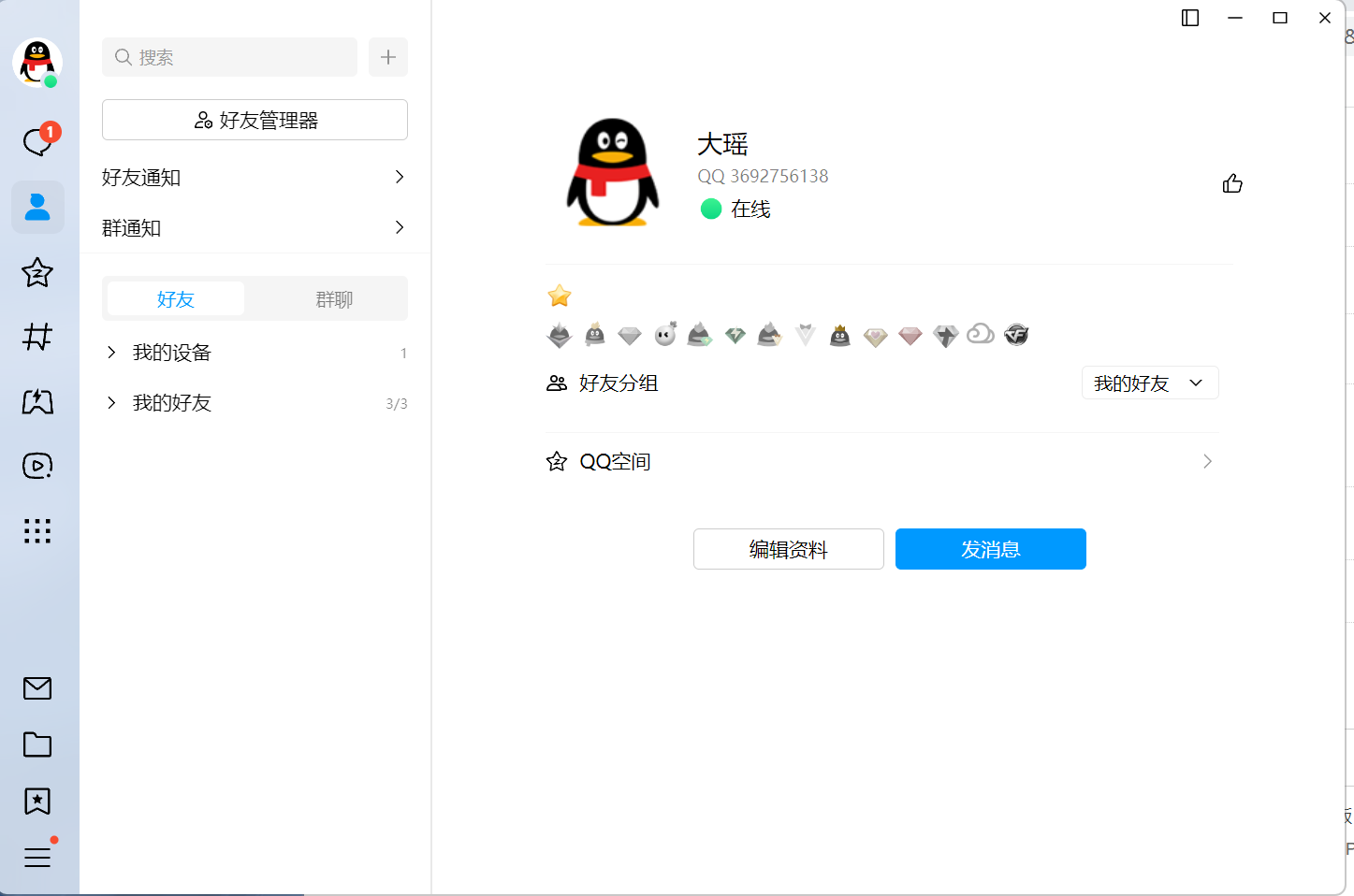Open 好友管理器 friend manager
1354x896 pixels.
(255, 120)
